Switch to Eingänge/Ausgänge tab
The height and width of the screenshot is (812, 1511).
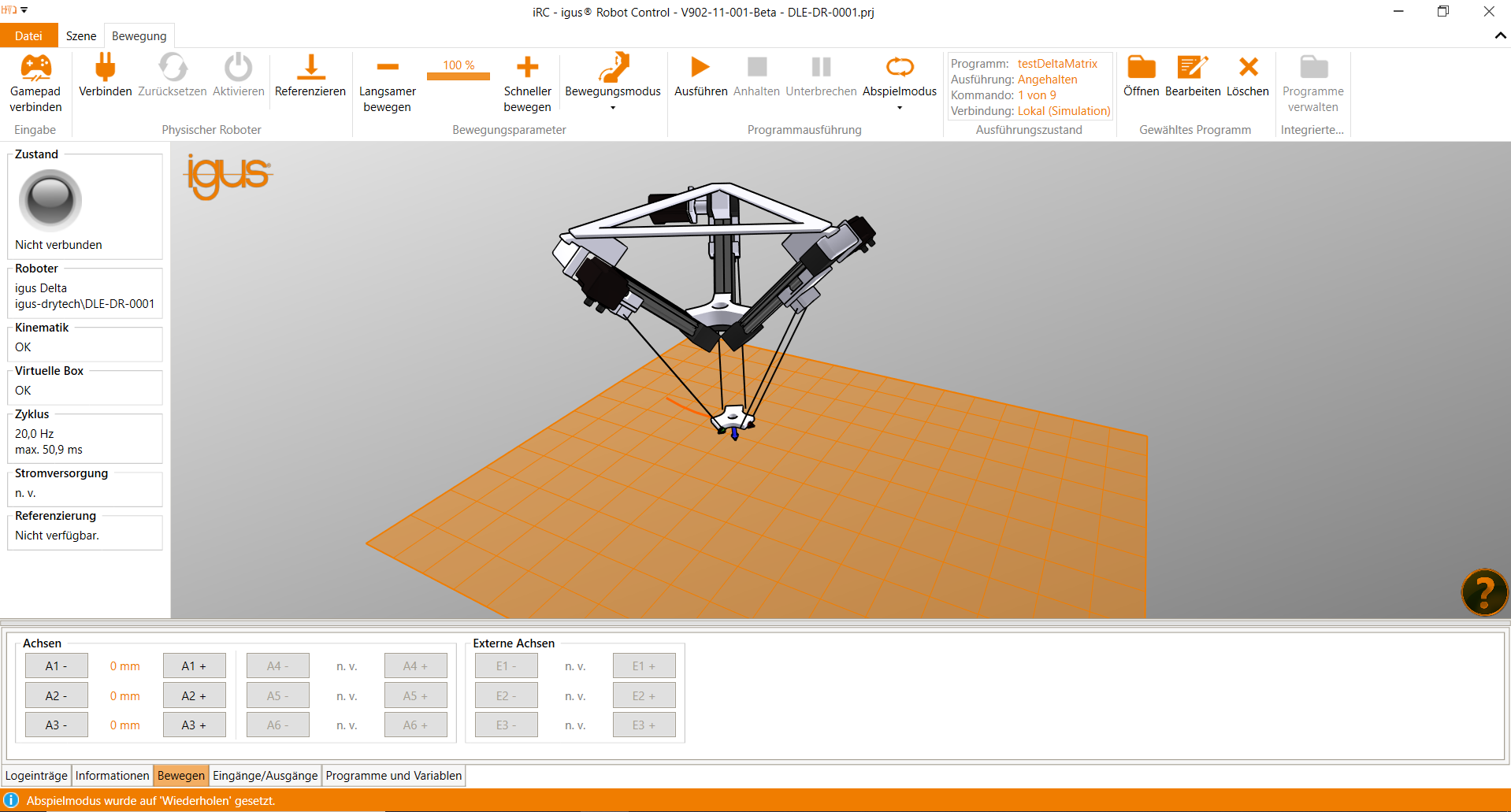(265, 776)
